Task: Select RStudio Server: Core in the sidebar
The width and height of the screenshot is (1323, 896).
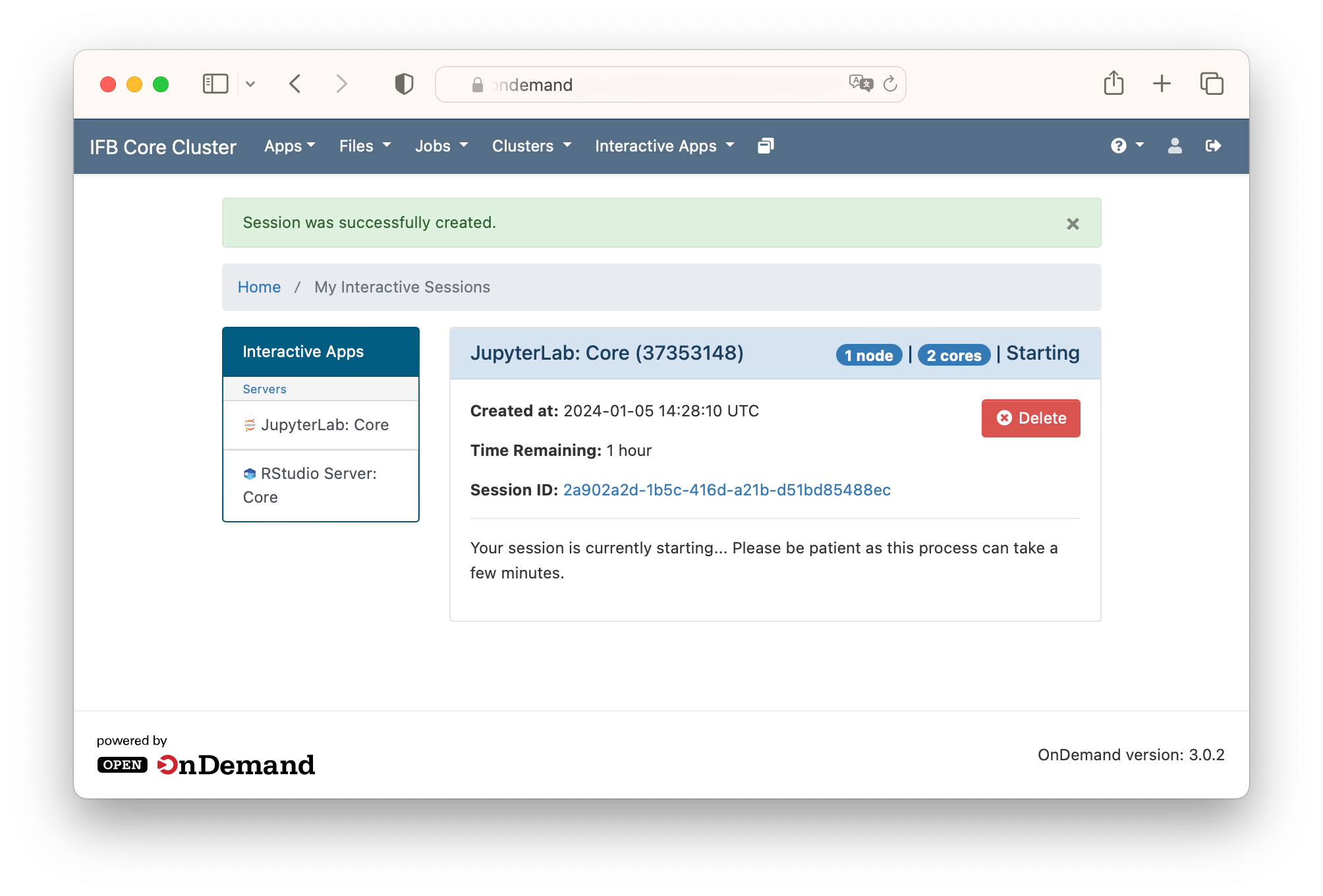Action: coord(321,486)
